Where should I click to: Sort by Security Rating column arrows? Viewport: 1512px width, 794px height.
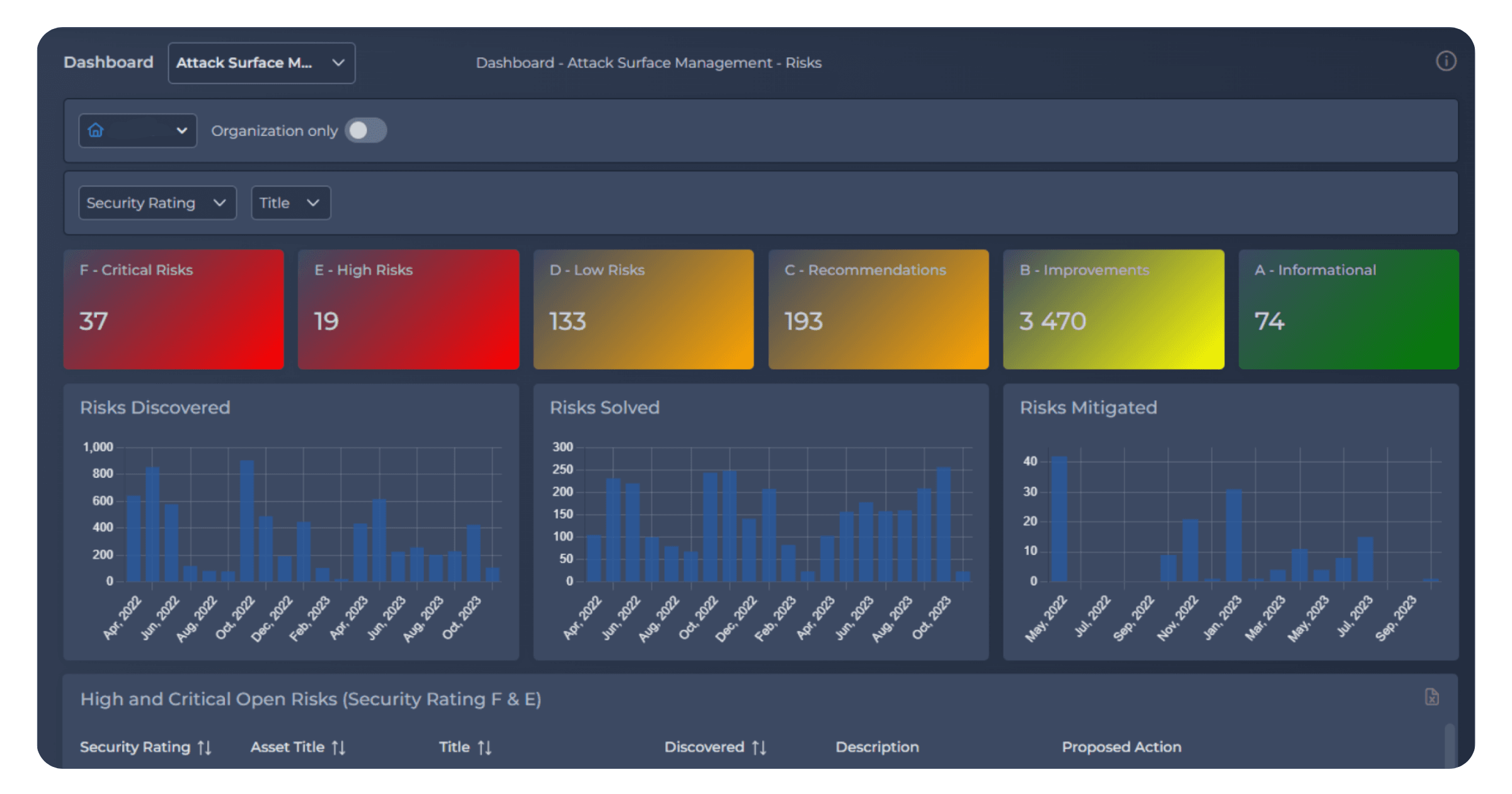(204, 747)
